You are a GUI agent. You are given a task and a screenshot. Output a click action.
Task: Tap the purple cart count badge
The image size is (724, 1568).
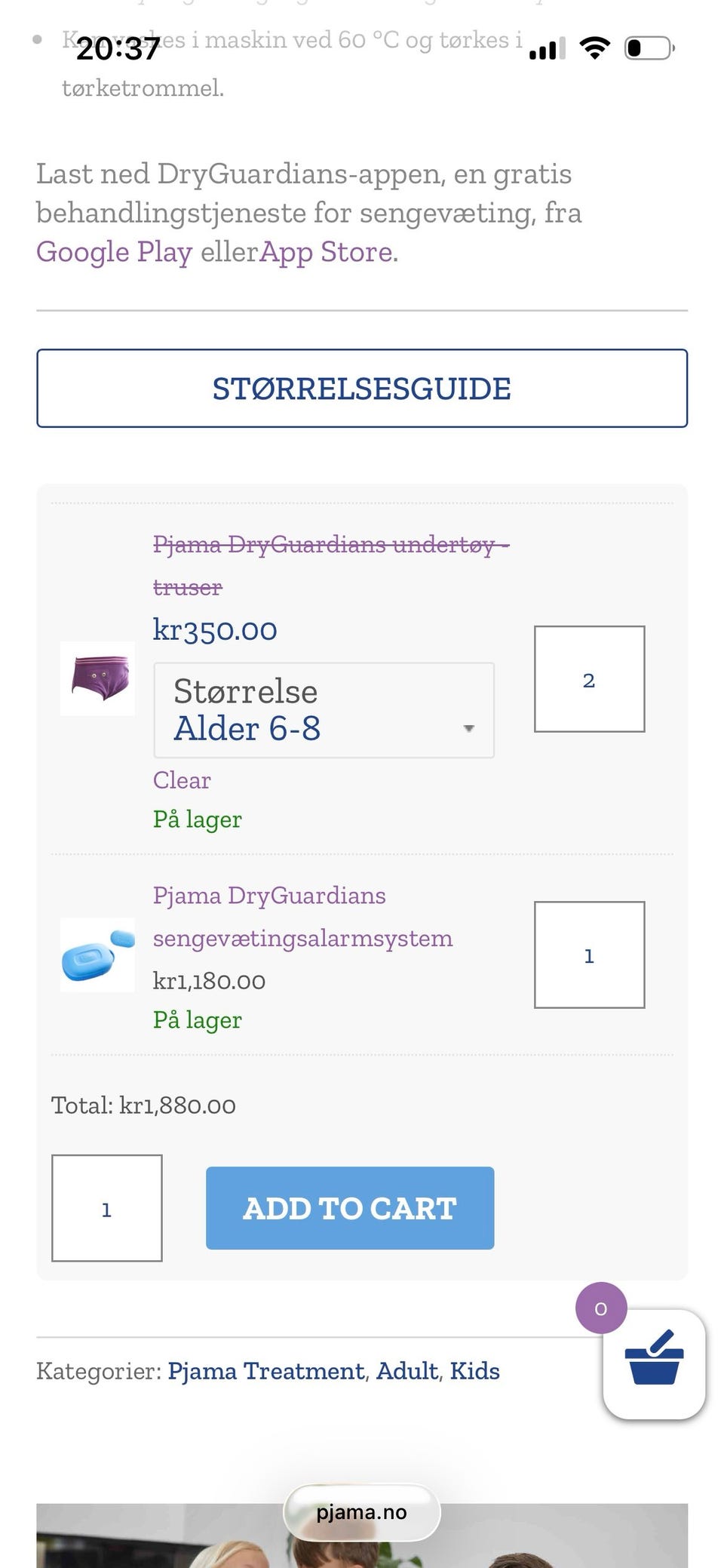point(600,1308)
